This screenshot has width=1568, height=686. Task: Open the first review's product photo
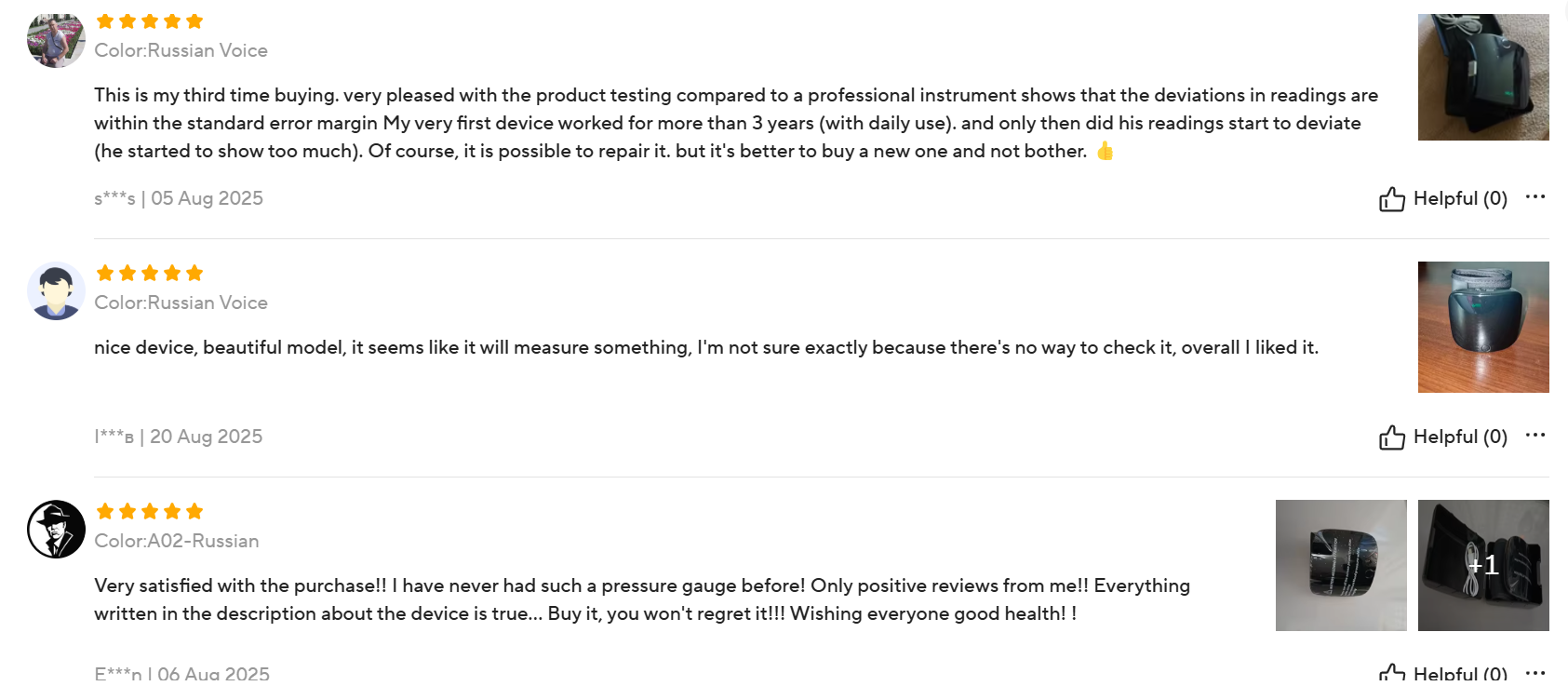click(1483, 77)
